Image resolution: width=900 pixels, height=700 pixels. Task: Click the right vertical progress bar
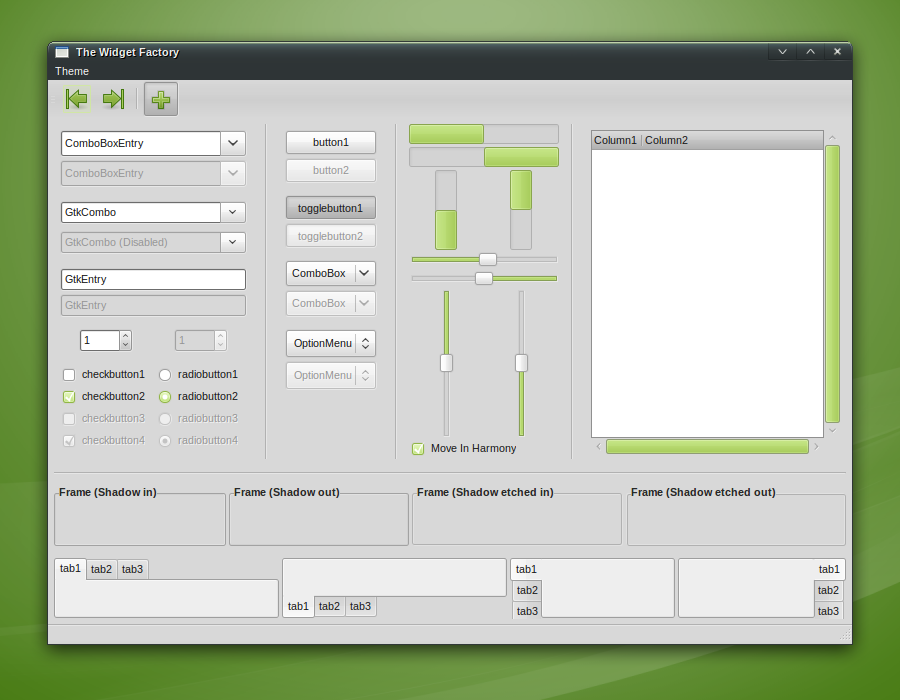(x=521, y=210)
